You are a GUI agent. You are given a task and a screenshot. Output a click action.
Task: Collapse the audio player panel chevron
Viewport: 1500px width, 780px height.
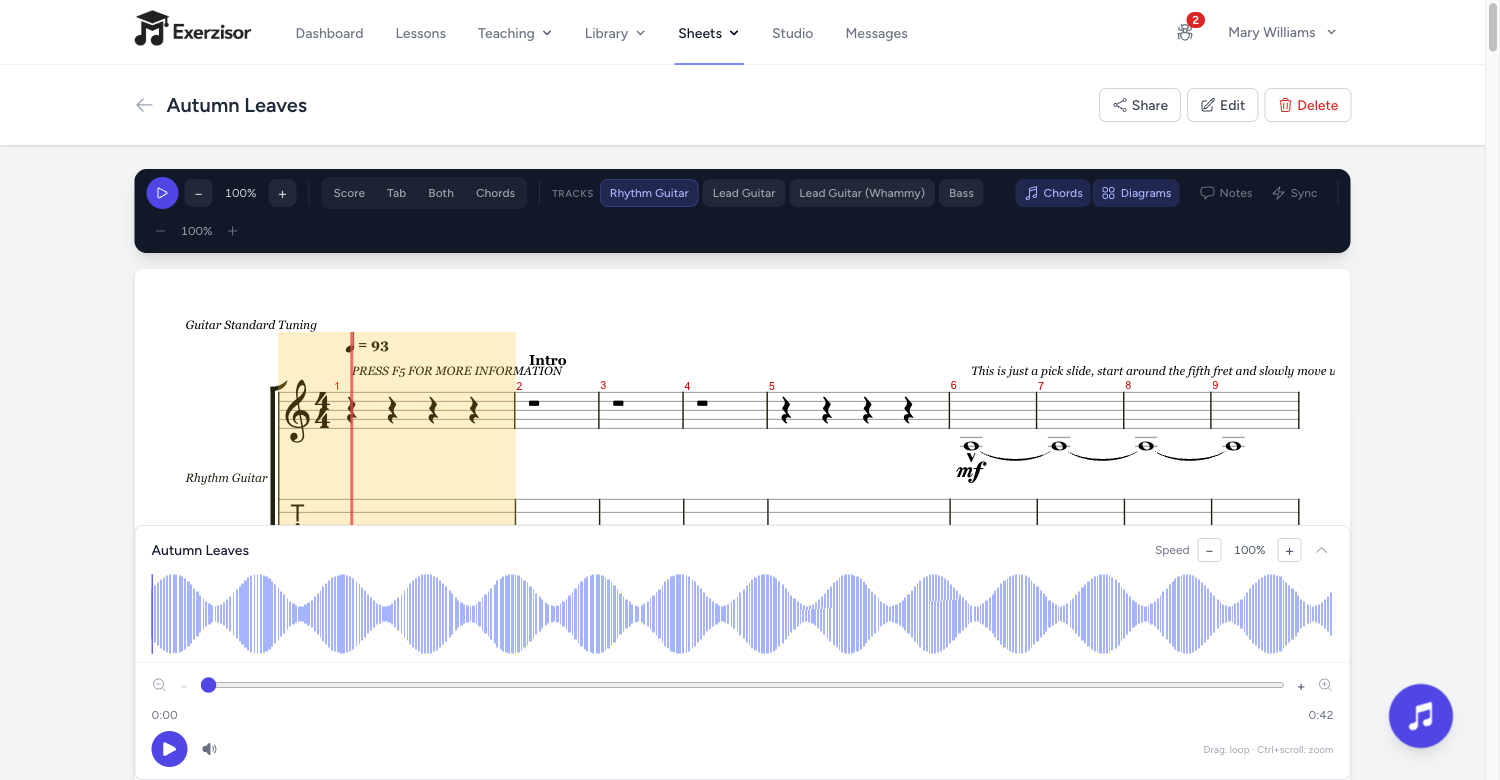point(1322,550)
